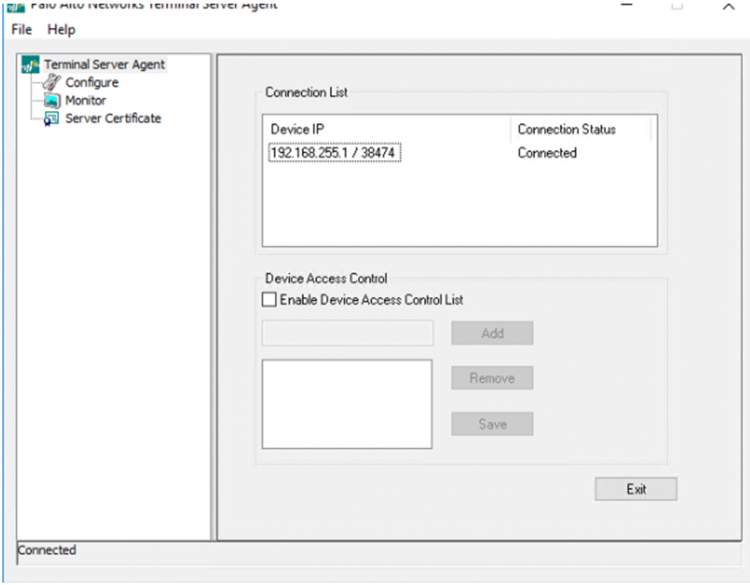Click the device address input field

(x=348, y=333)
